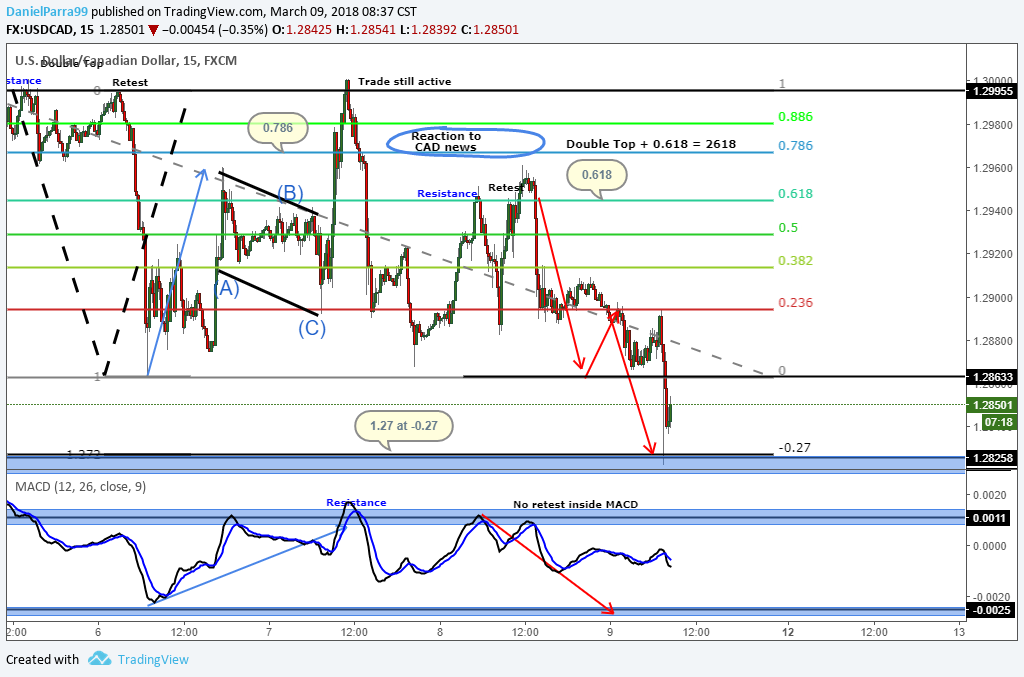This screenshot has height=677, width=1024.
Task: Open the DanielParra99 author link
Action: click(x=48, y=11)
